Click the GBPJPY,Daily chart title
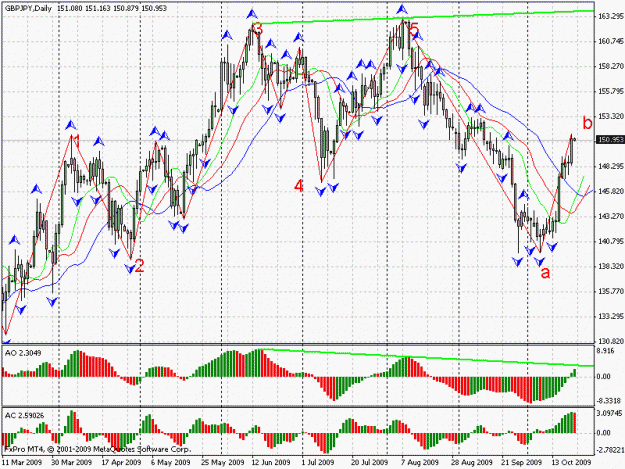 [28, 8]
